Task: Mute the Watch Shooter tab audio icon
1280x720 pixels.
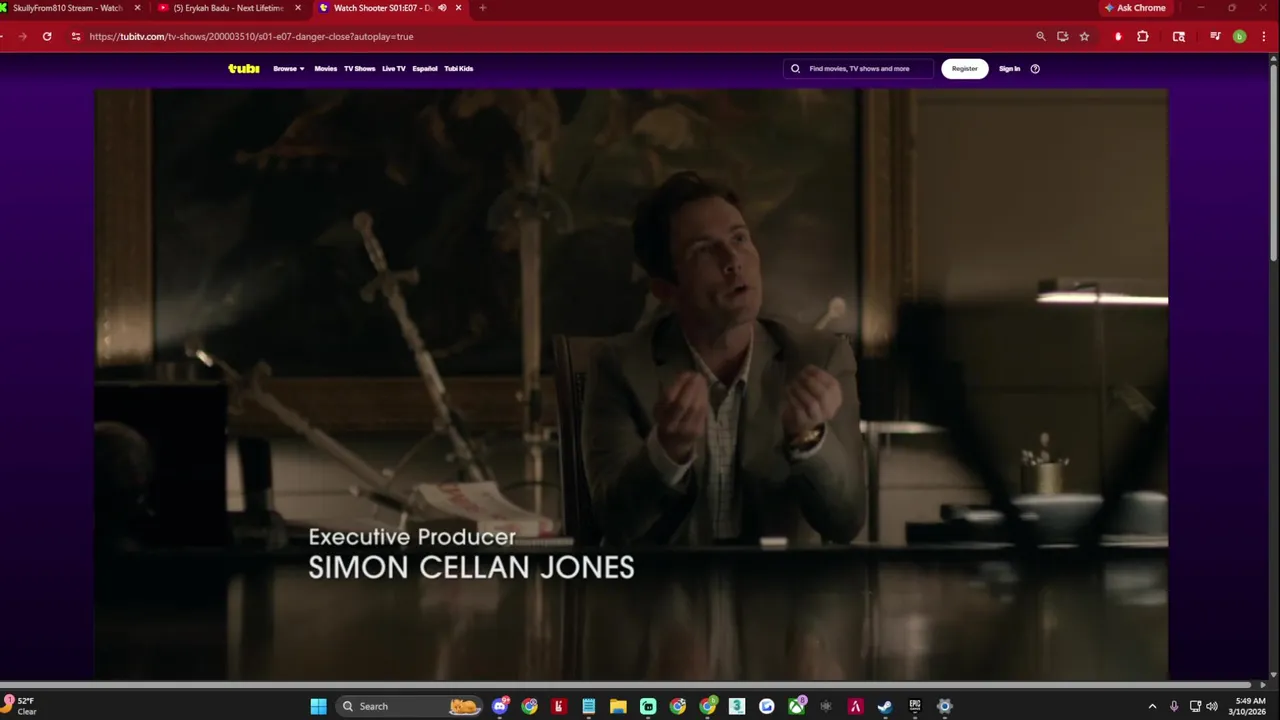Action: coord(442,8)
